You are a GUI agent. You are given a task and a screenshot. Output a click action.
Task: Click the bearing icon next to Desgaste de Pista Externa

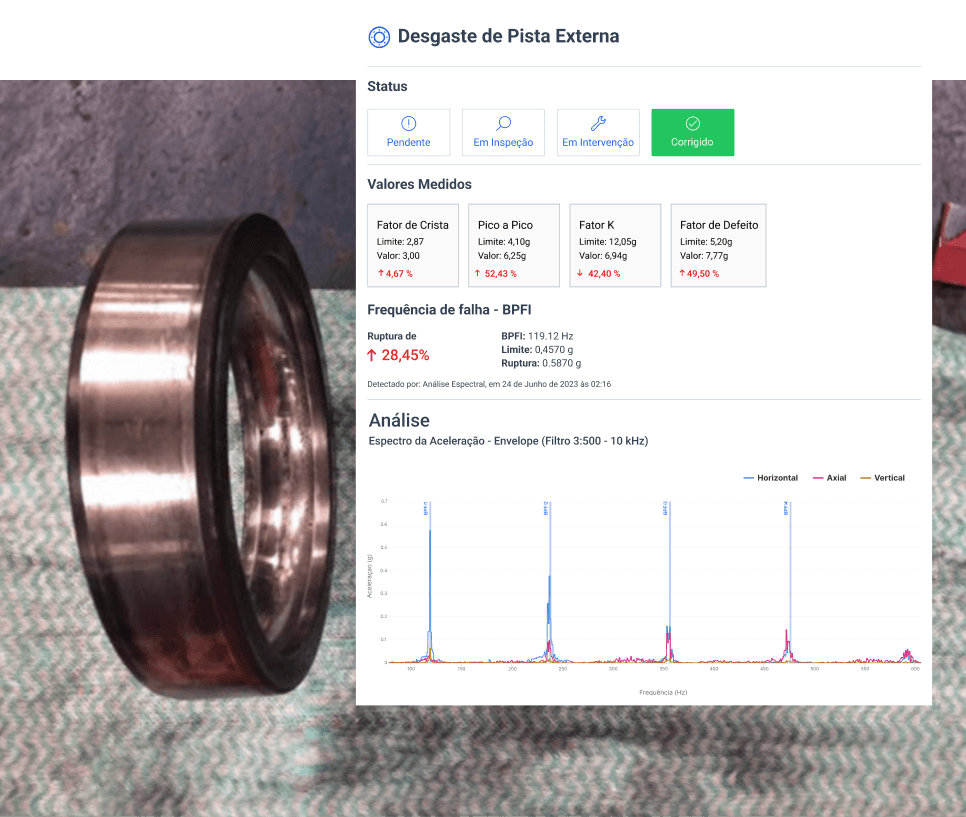378,36
